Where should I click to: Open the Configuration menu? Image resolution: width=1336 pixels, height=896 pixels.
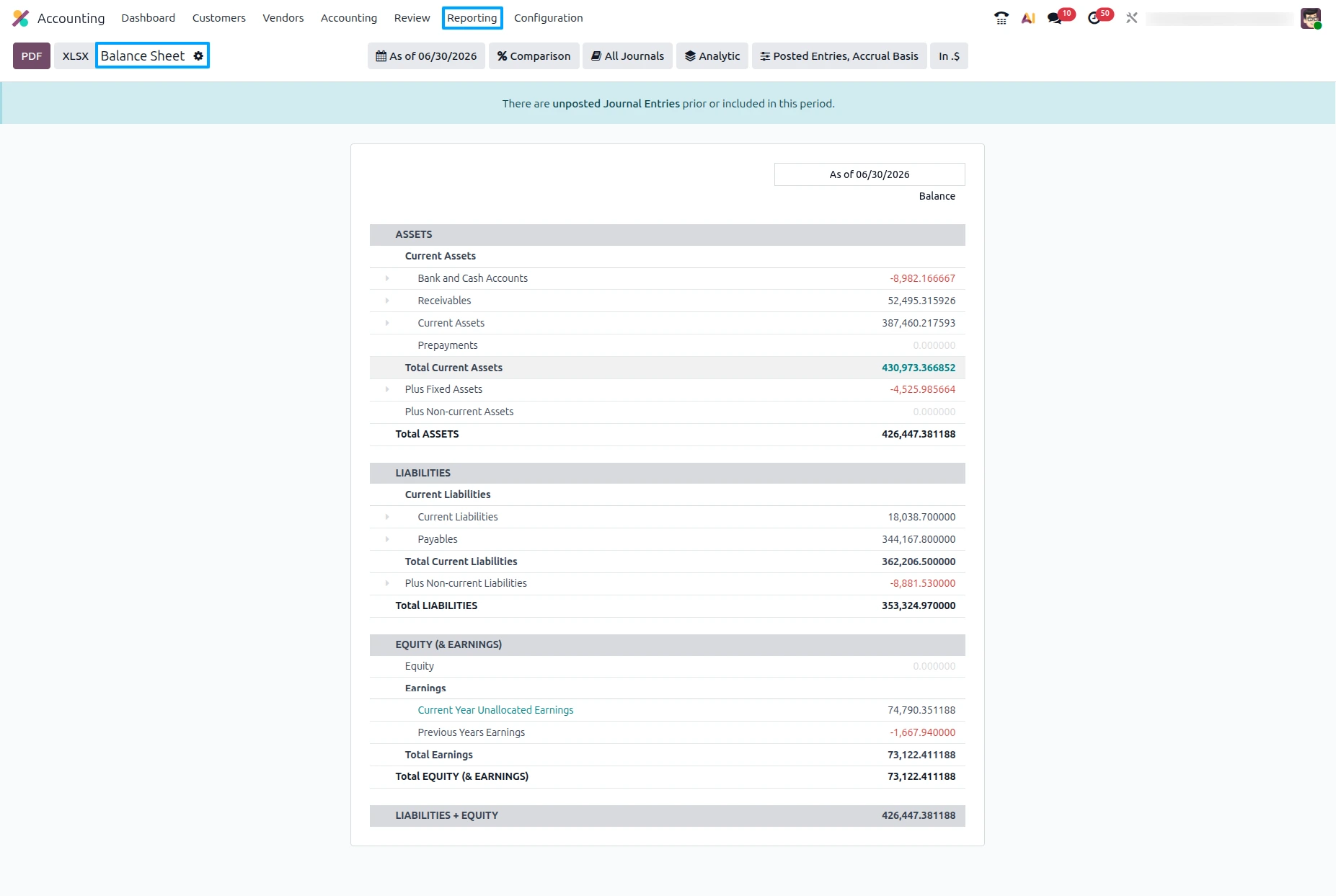point(549,18)
